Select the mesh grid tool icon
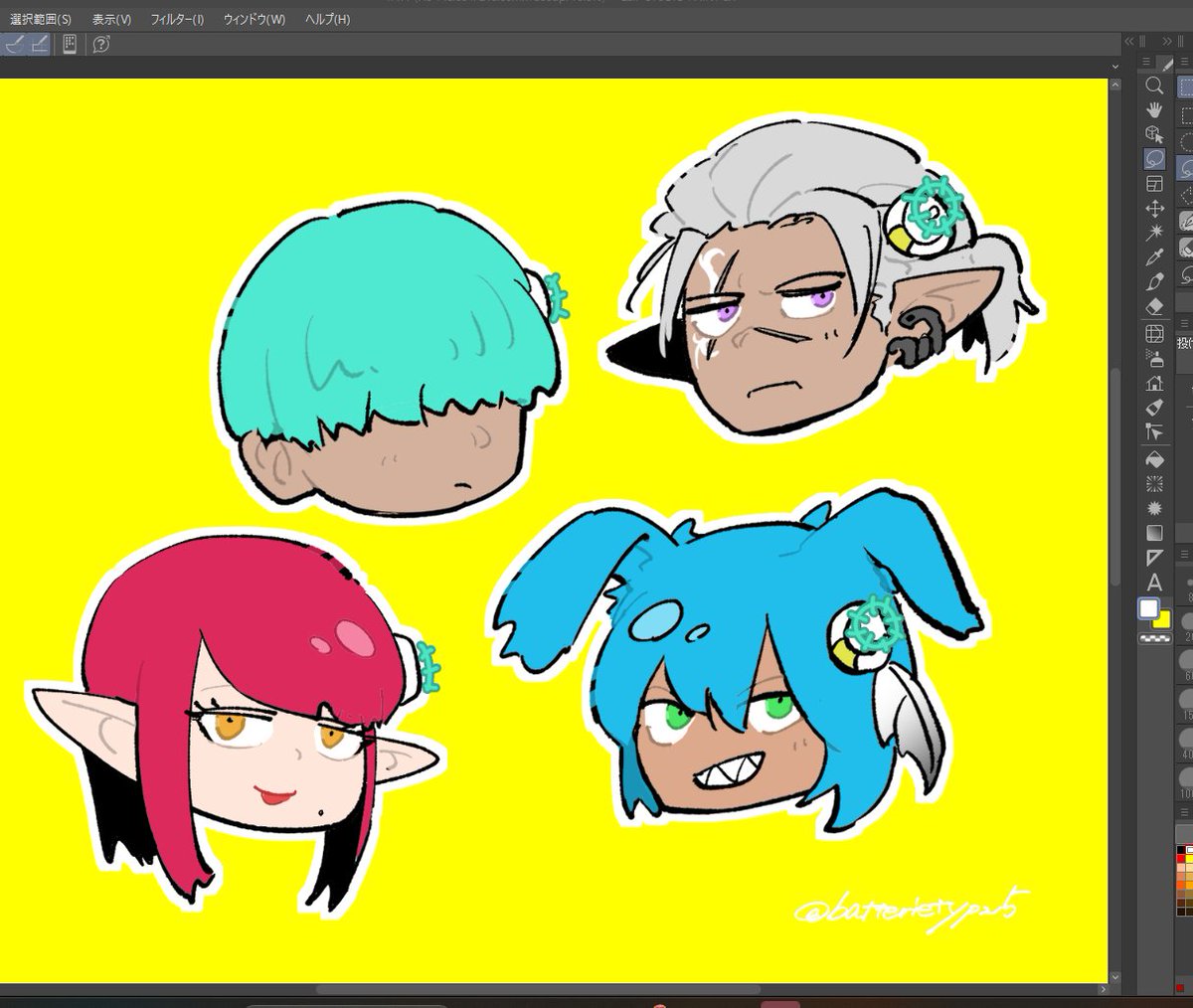1193x1008 pixels. 1154,333
